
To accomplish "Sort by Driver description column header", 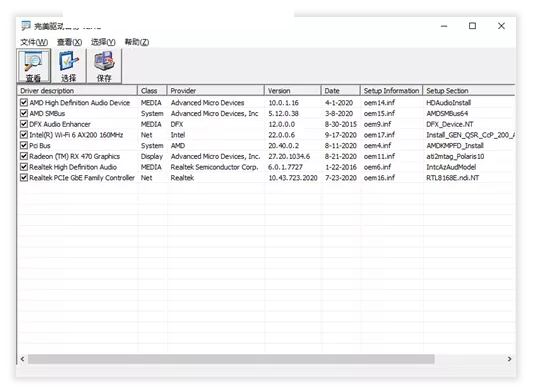I will [77, 91].
